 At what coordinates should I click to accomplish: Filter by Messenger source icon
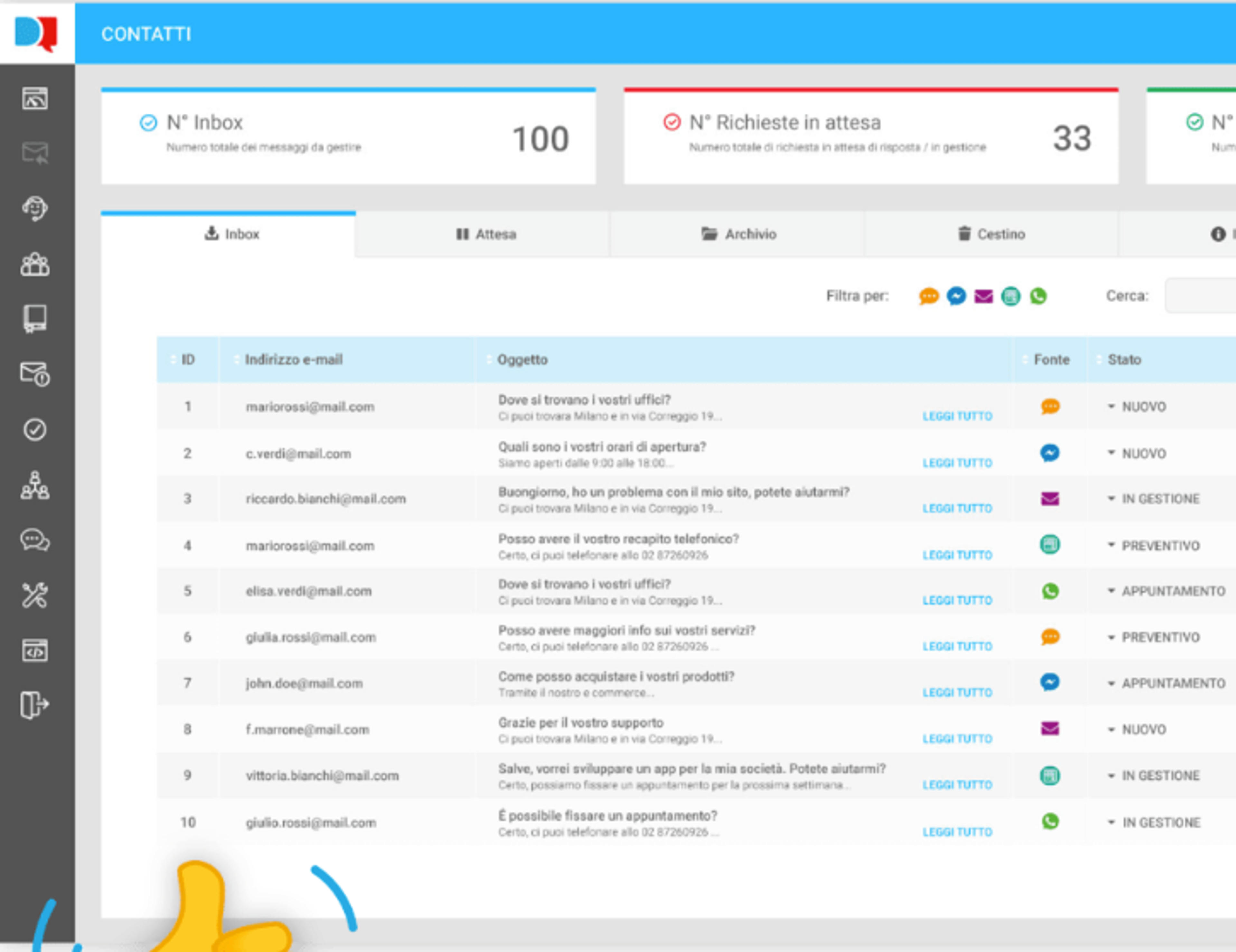pyautogui.click(x=956, y=296)
